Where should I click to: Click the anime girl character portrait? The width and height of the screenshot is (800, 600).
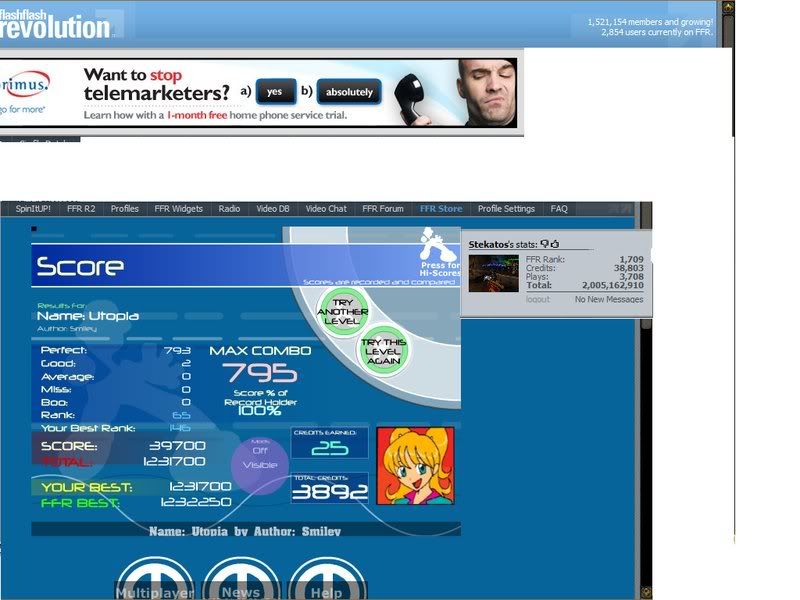click(415, 465)
